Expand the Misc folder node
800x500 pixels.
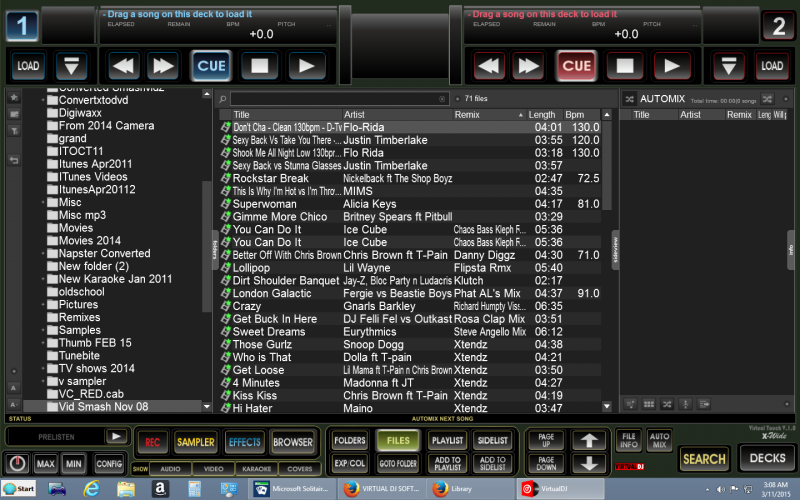[x=43, y=203]
